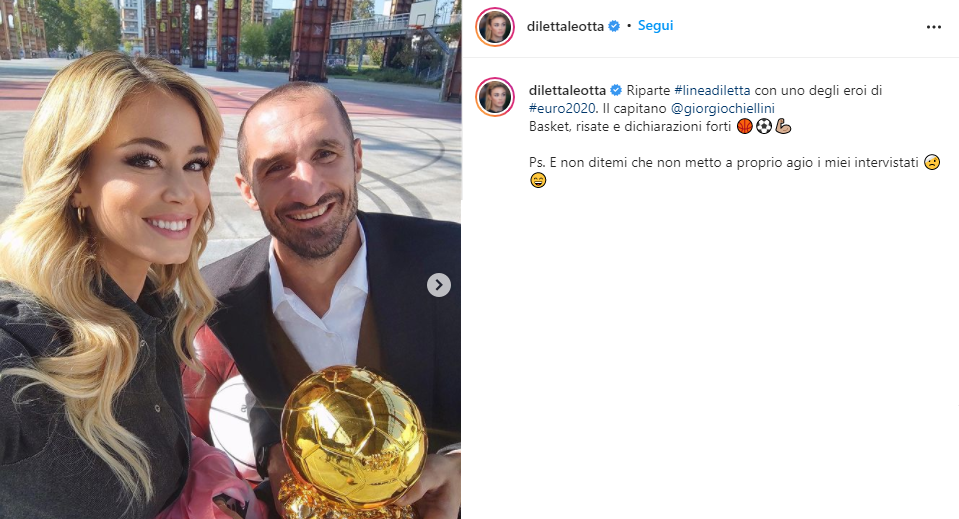Click the selfie photo of the post
This screenshot has height=519, width=959.
[x=231, y=259]
